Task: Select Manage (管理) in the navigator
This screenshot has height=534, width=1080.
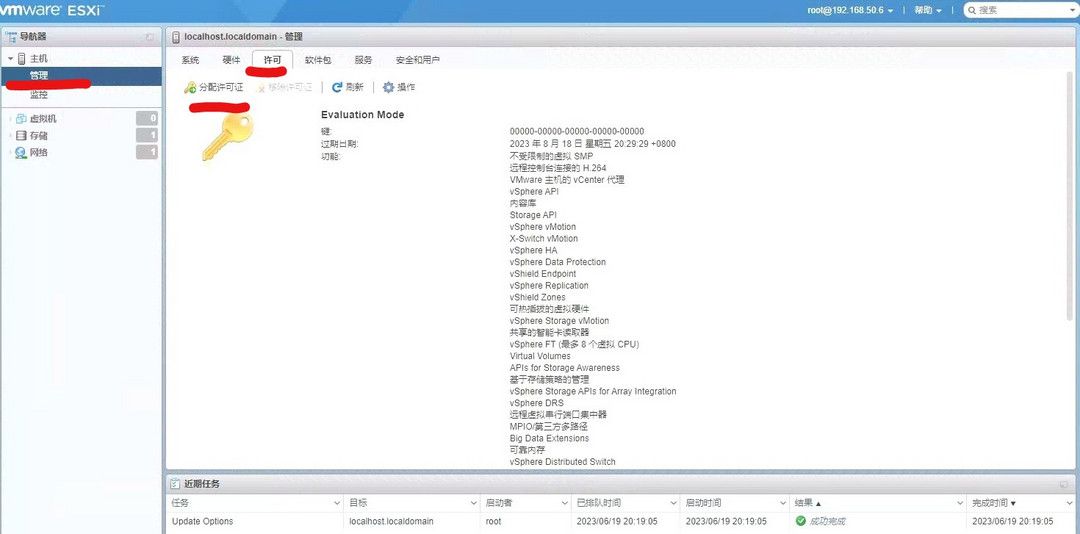Action: point(81,76)
